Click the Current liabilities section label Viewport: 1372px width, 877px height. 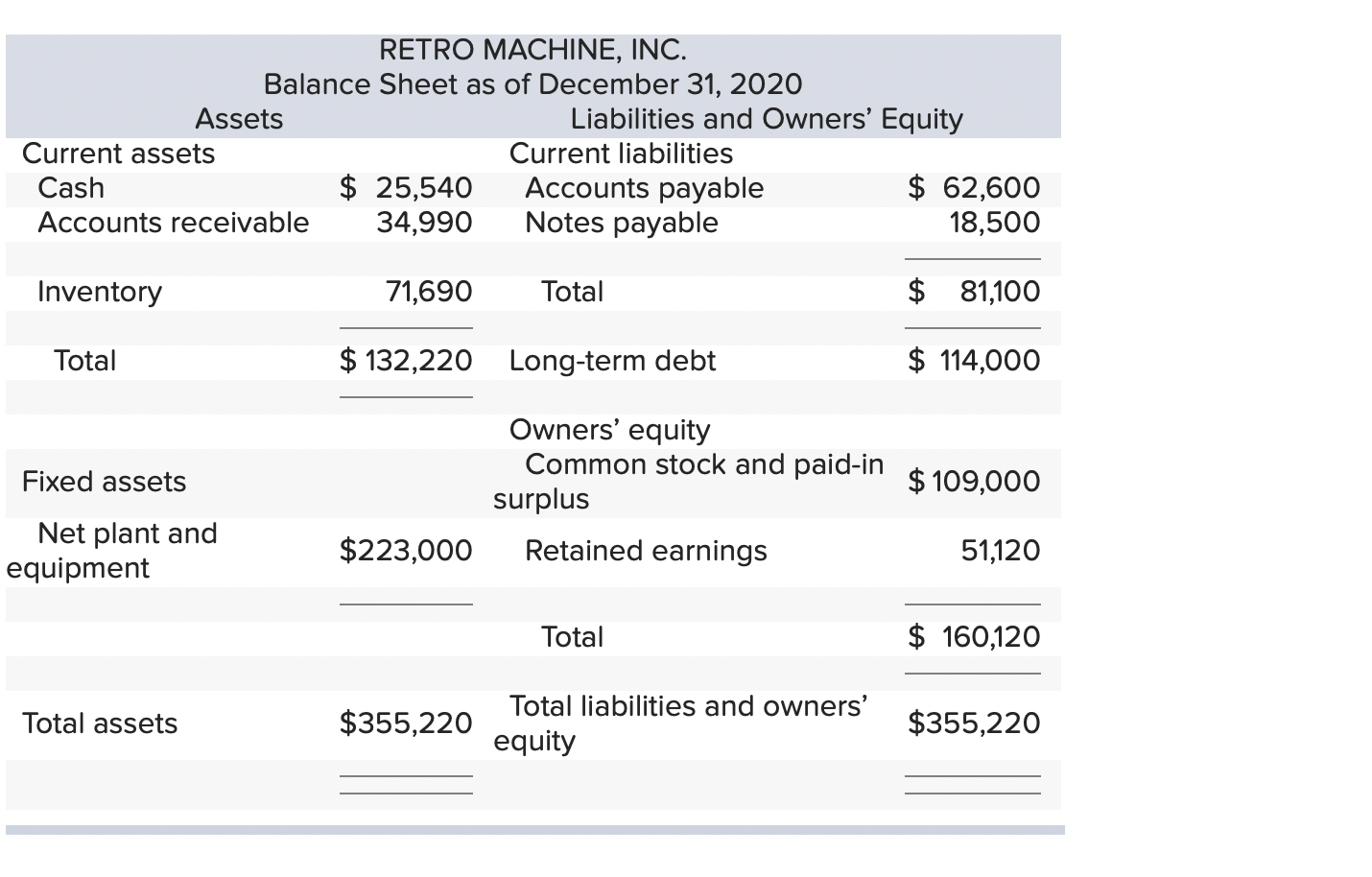point(621,154)
